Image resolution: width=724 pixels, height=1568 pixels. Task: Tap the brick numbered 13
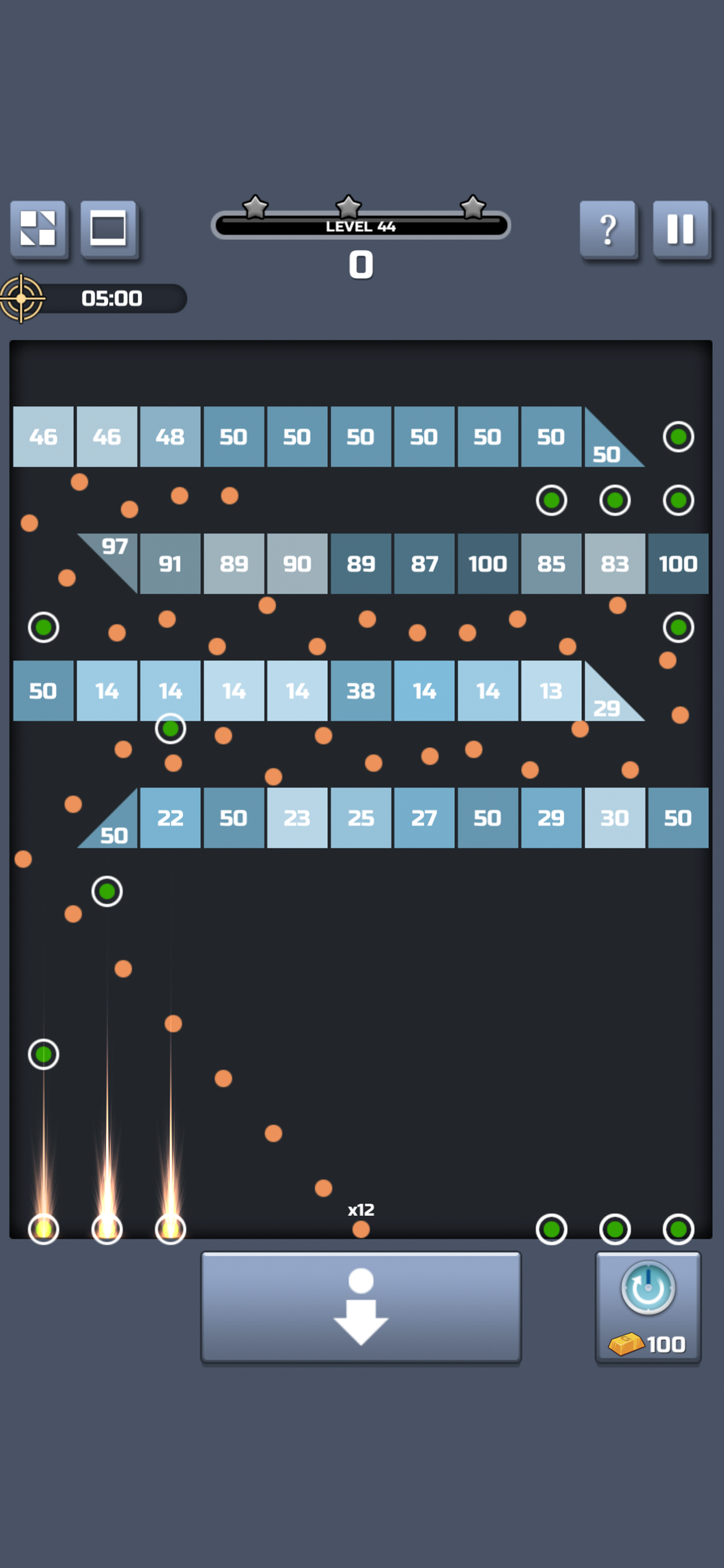(551, 691)
